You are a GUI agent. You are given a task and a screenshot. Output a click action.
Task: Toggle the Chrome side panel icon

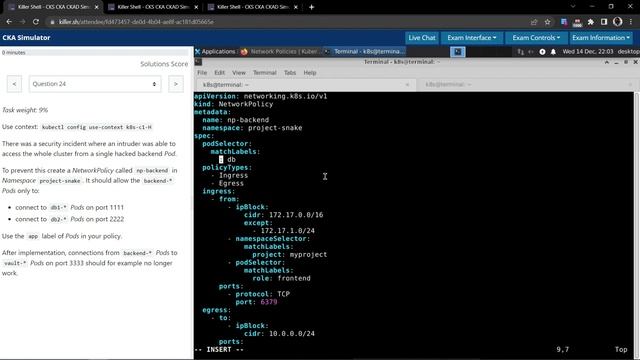coord(604,22)
